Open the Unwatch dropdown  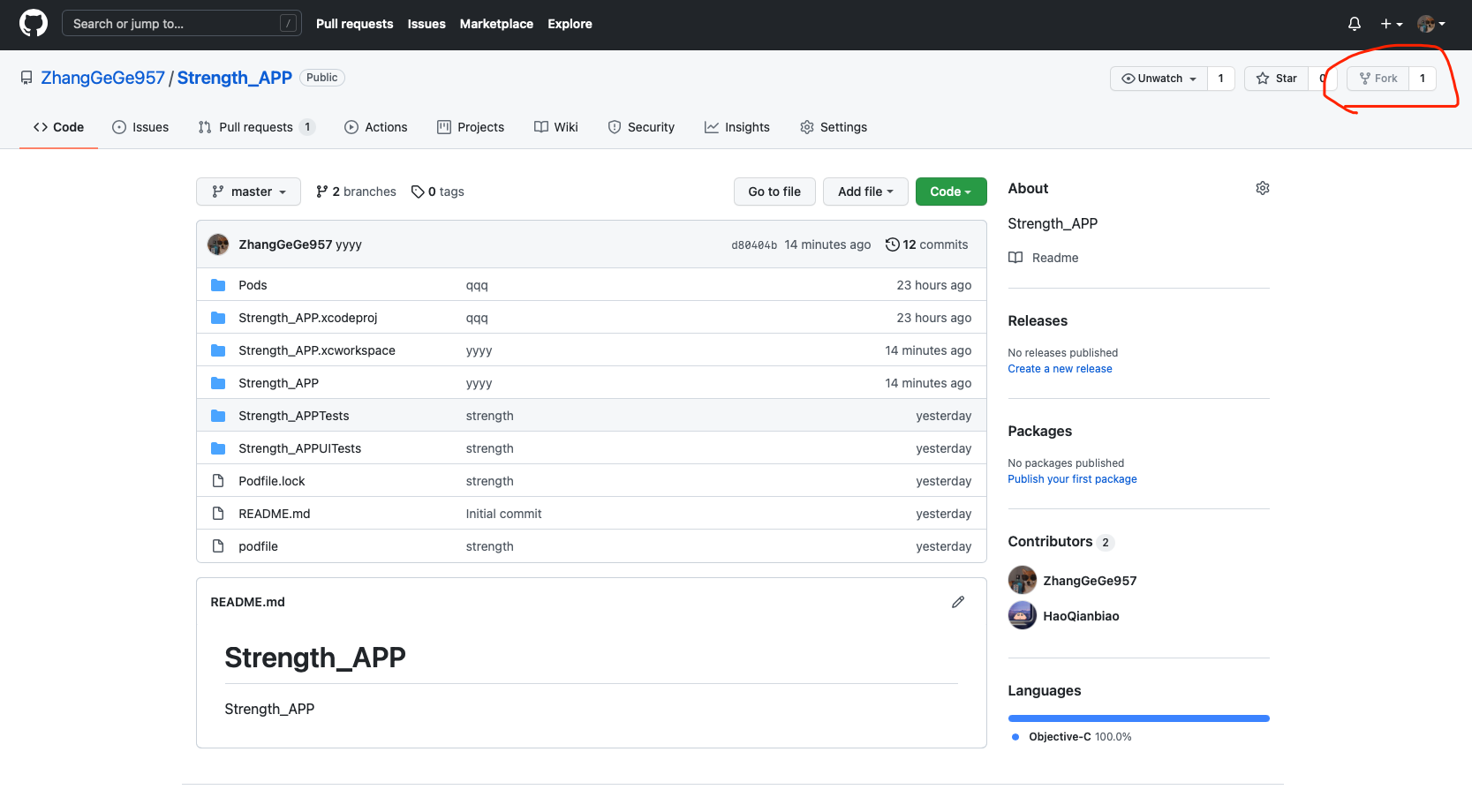click(x=1159, y=79)
